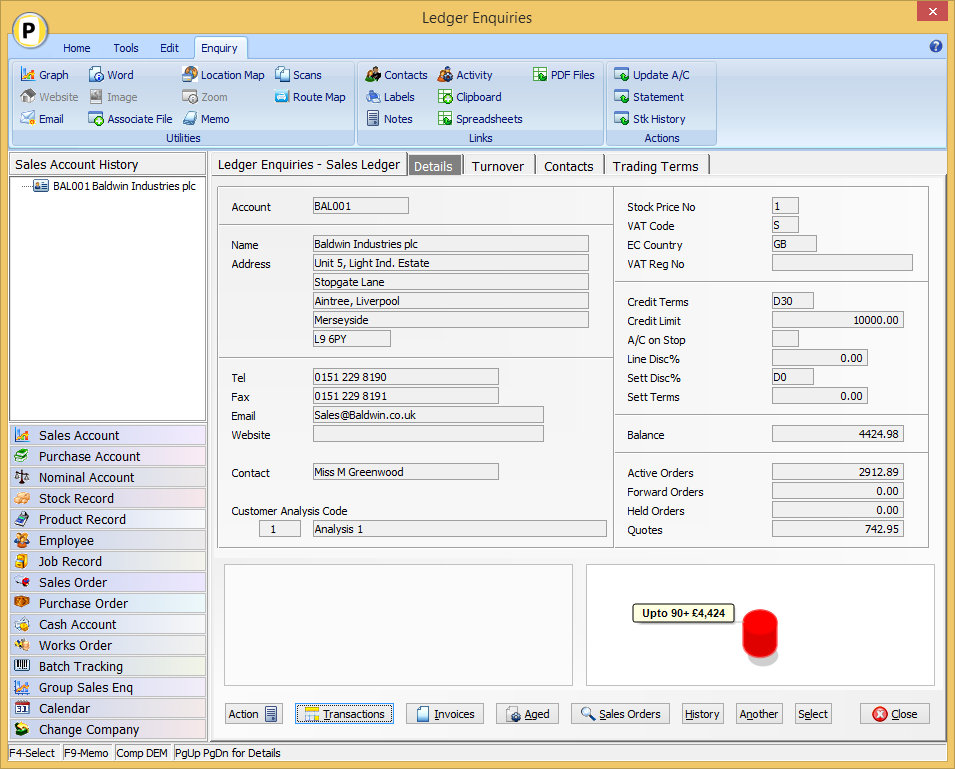Click the History button
This screenshot has height=769, width=955.
tap(702, 714)
